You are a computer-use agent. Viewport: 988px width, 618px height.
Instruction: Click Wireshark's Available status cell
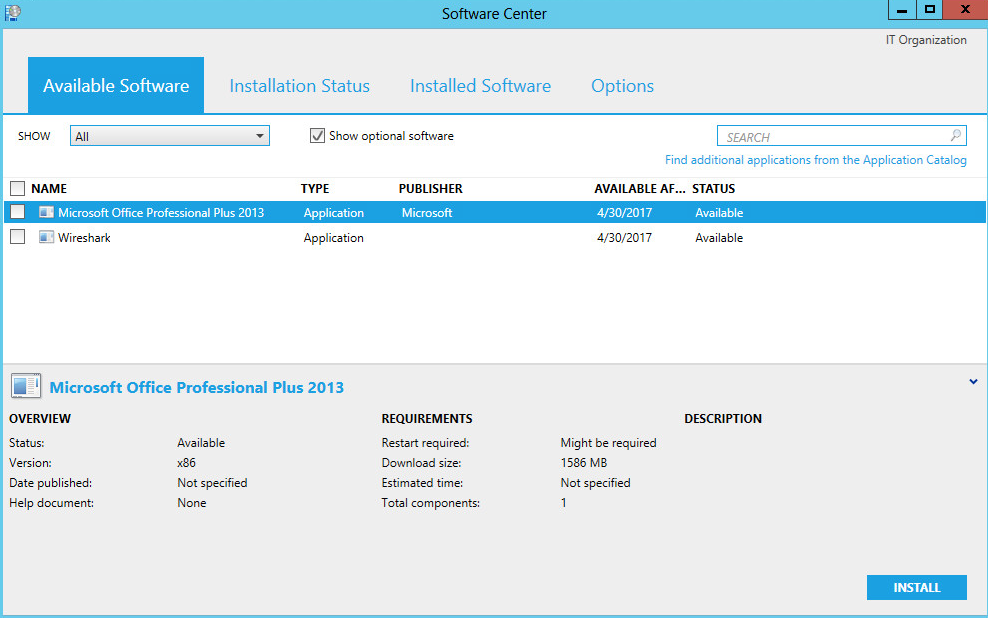(x=719, y=237)
